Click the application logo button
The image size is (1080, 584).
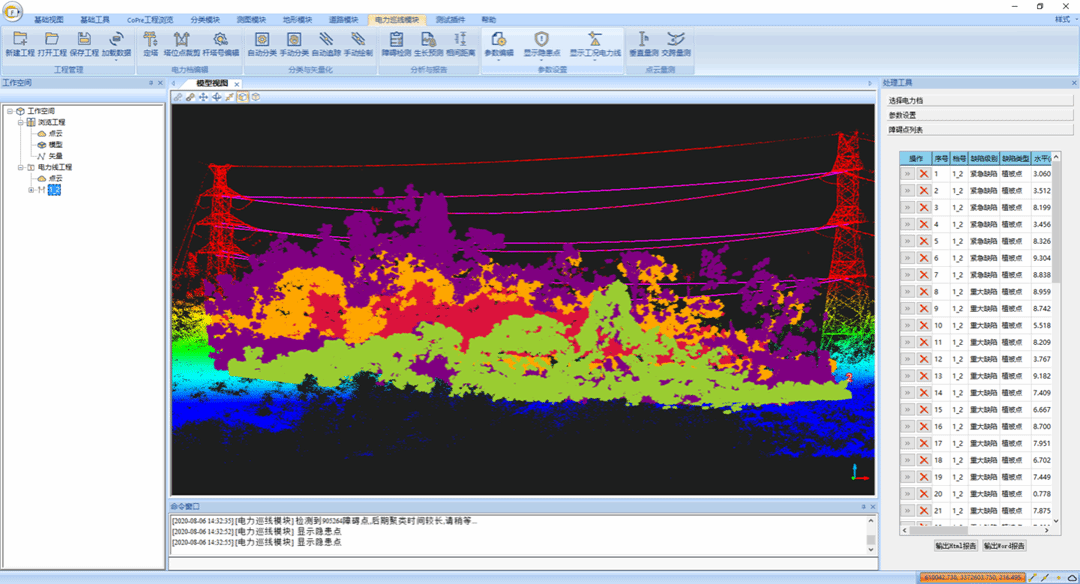[x=12, y=10]
